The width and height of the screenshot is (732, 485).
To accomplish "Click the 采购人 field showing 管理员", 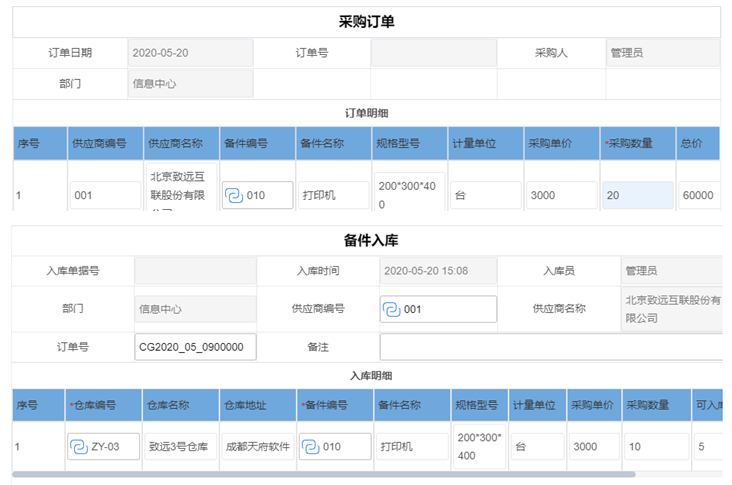I will [x=663, y=53].
